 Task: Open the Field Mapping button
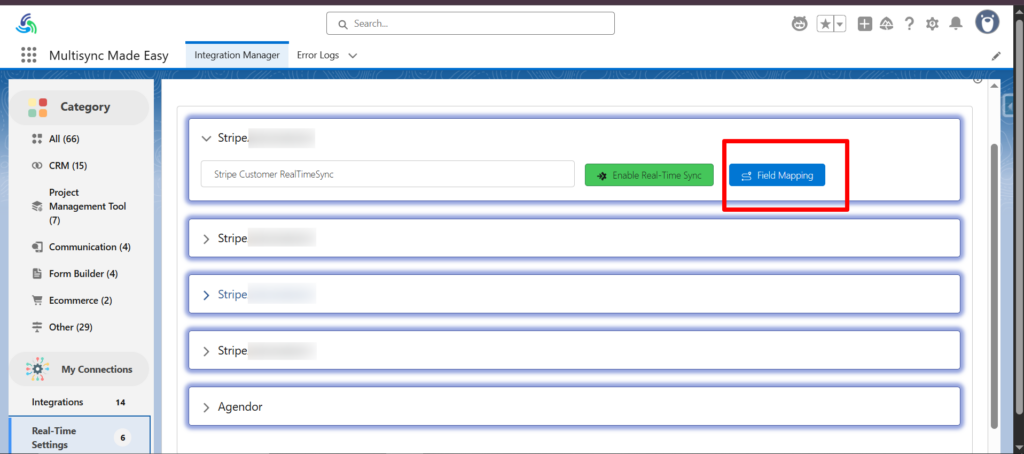777,176
